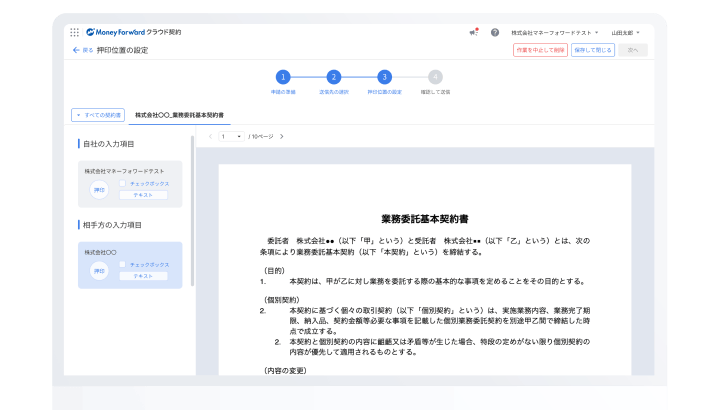Click the back arrow icon
Viewport: 720px width, 410px height.
tap(76, 50)
